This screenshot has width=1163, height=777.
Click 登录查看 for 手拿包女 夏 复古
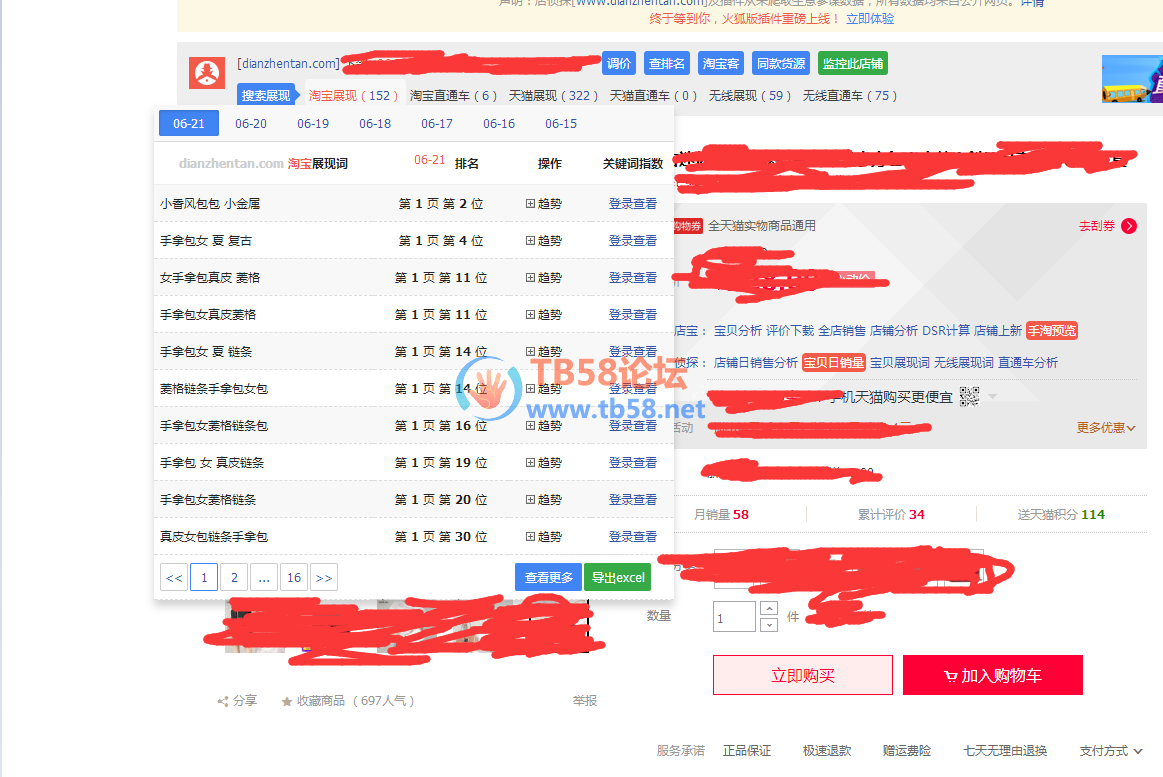point(633,241)
